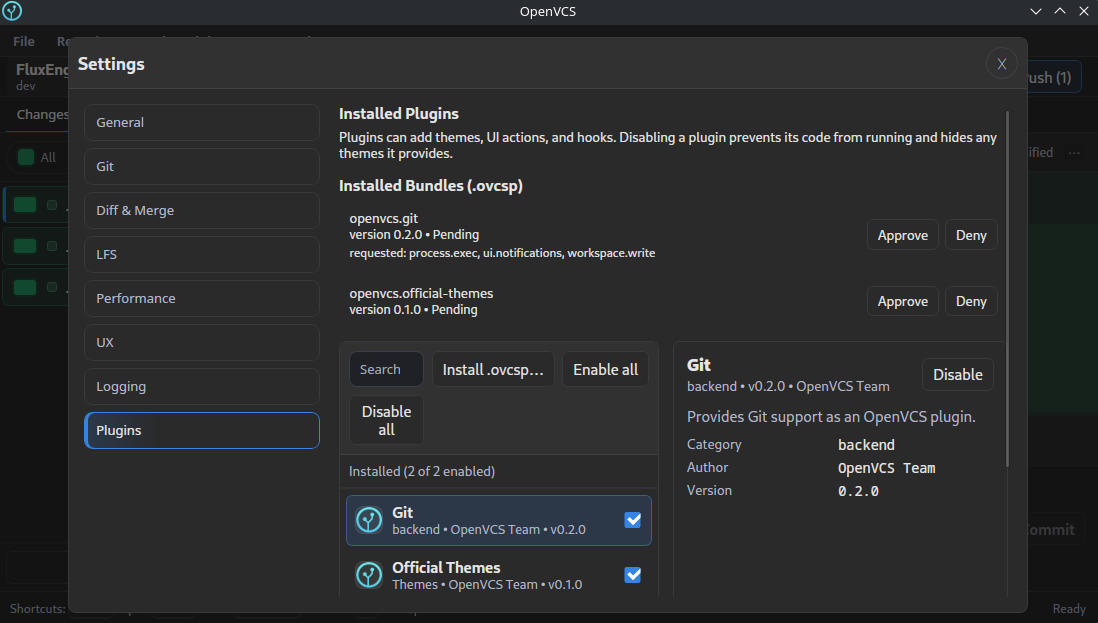Screen dimensions: 1098x623
Task: Open the File menu
Action: [x=22, y=41]
